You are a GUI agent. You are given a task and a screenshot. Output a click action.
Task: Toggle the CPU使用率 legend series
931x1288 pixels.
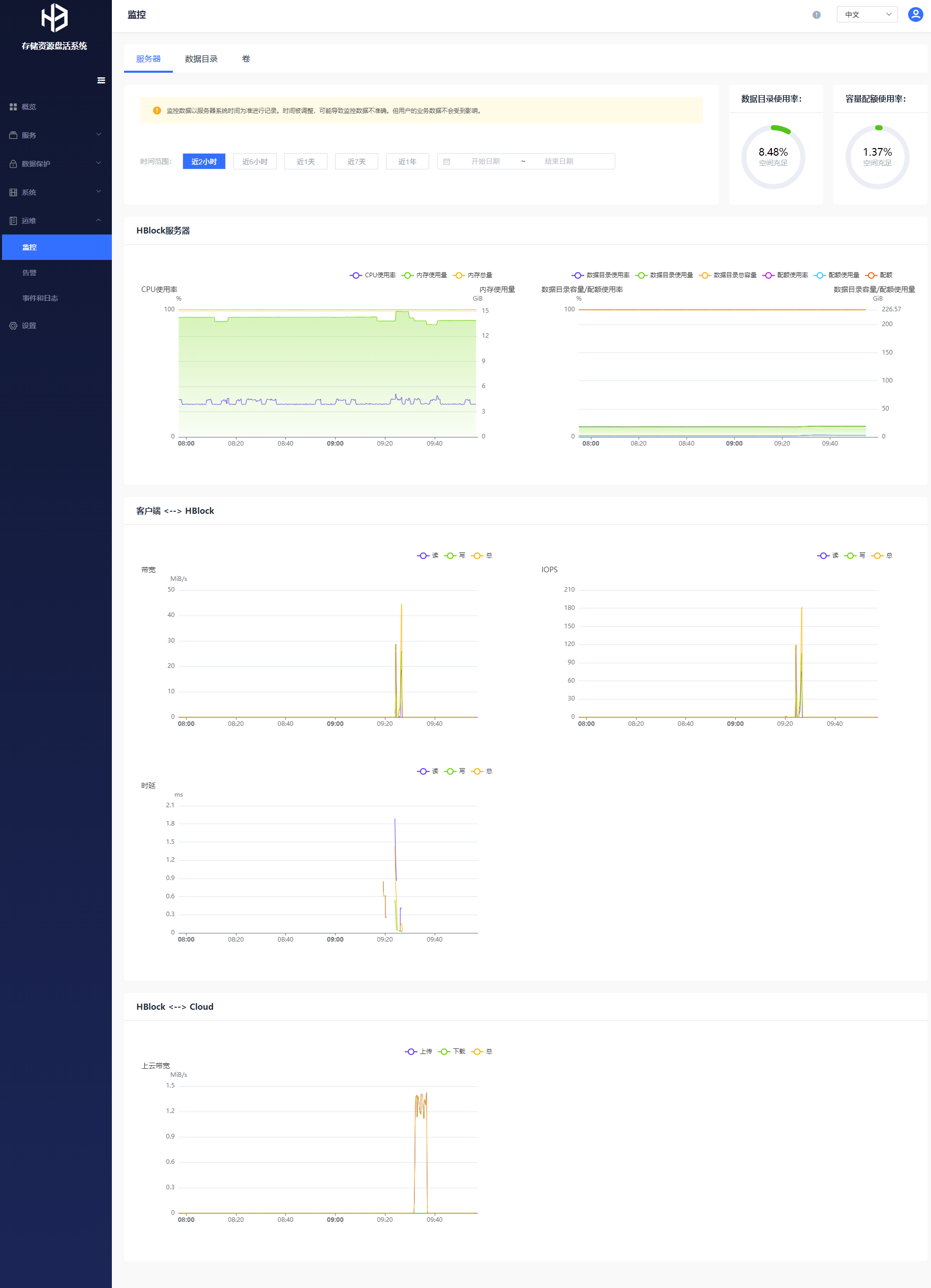[x=373, y=275]
